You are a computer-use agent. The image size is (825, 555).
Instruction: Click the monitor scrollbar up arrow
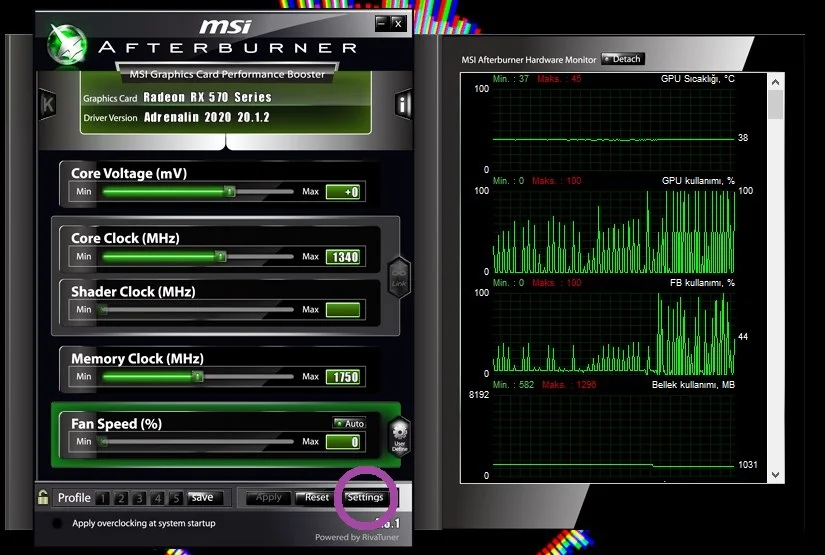(776, 82)
